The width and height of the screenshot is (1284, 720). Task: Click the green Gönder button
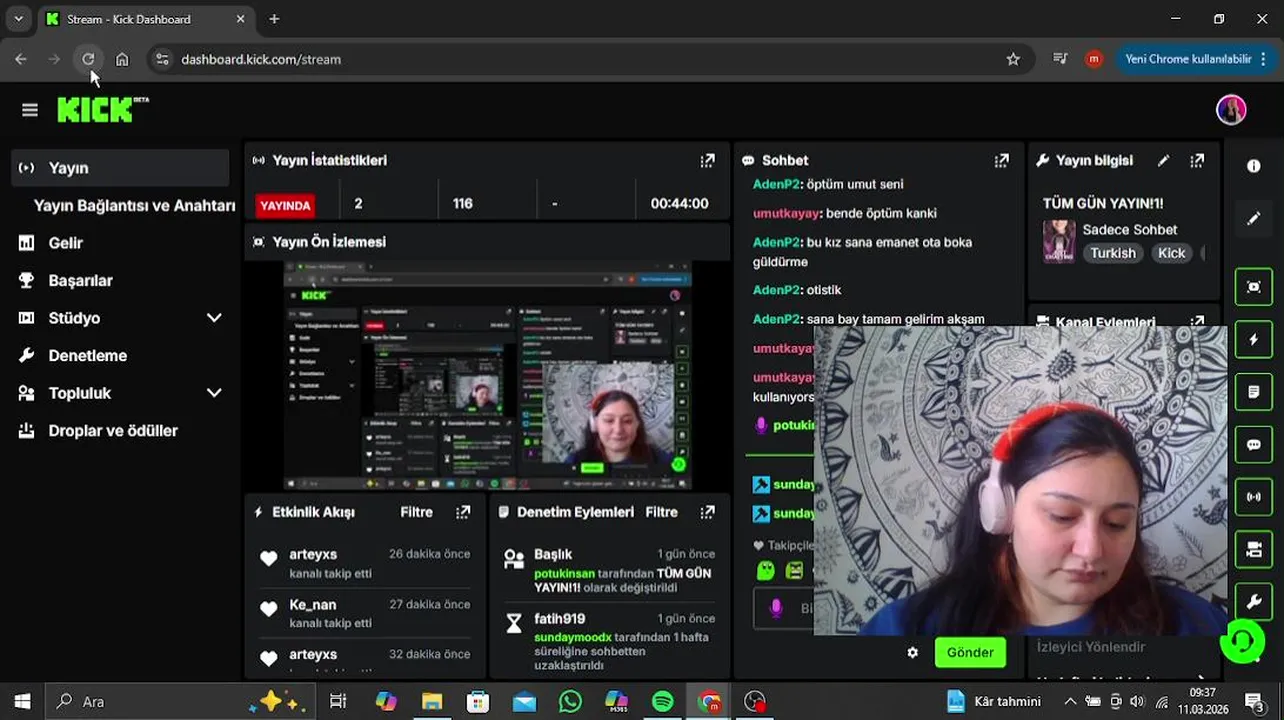click(x=970, y=652)
